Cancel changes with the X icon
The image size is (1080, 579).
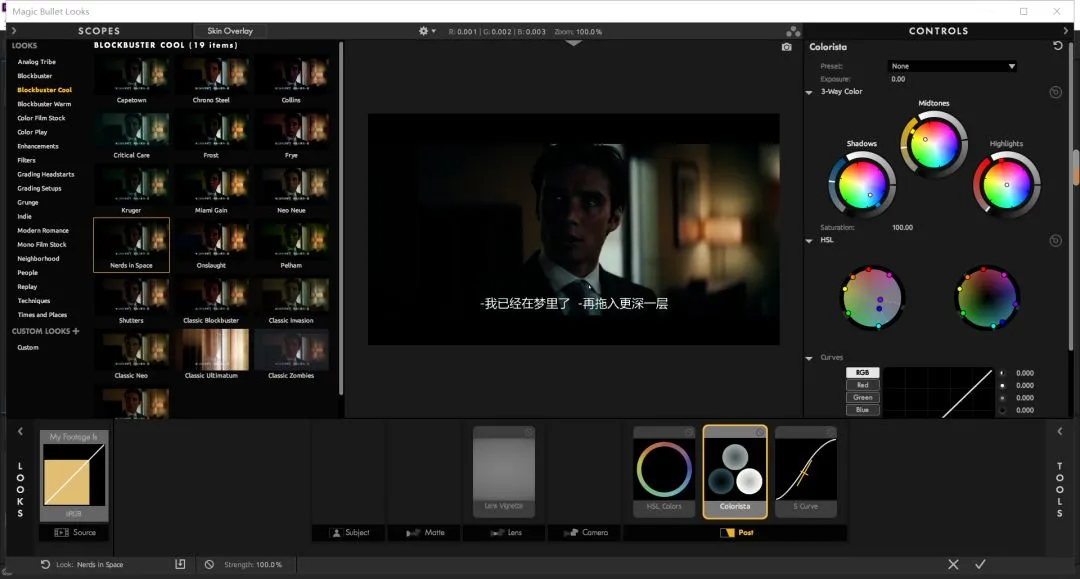[x=953, y=565]
